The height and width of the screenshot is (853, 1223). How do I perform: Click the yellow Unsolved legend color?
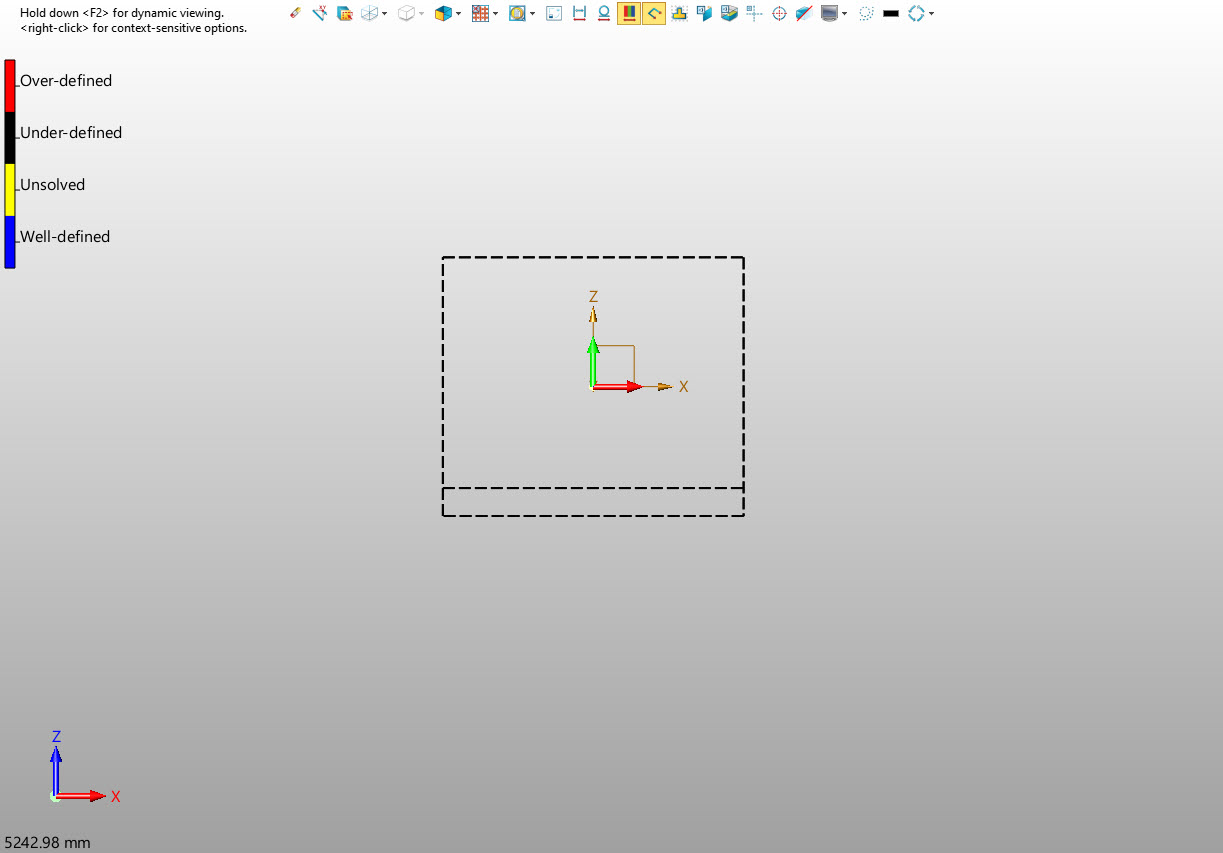[x=10, y=190]
